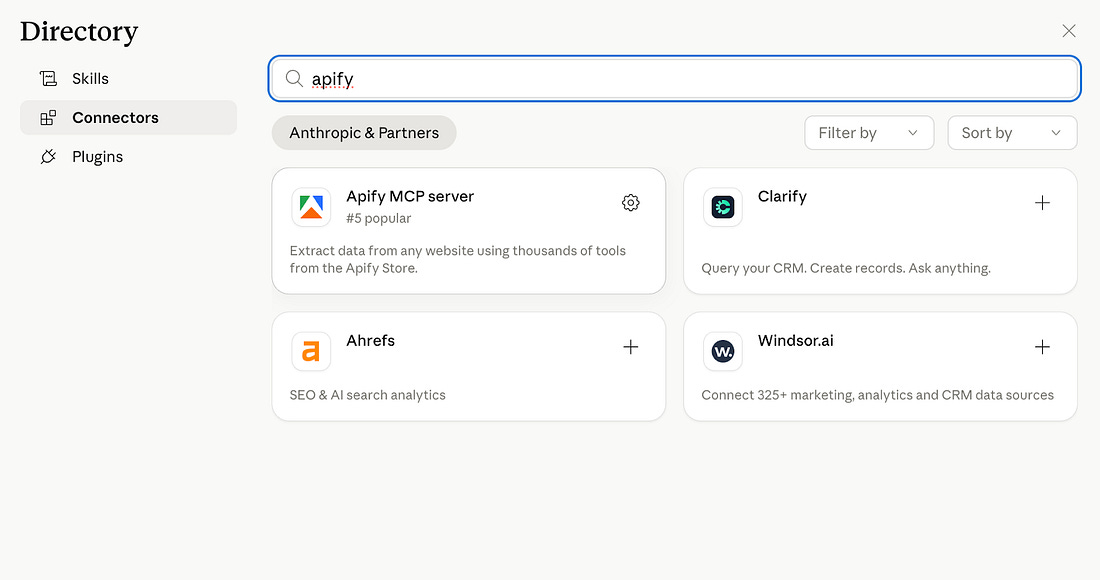Expand the Filter by chevron arrow
Screen dimensions: 1100x580
[x=913, y=132]
